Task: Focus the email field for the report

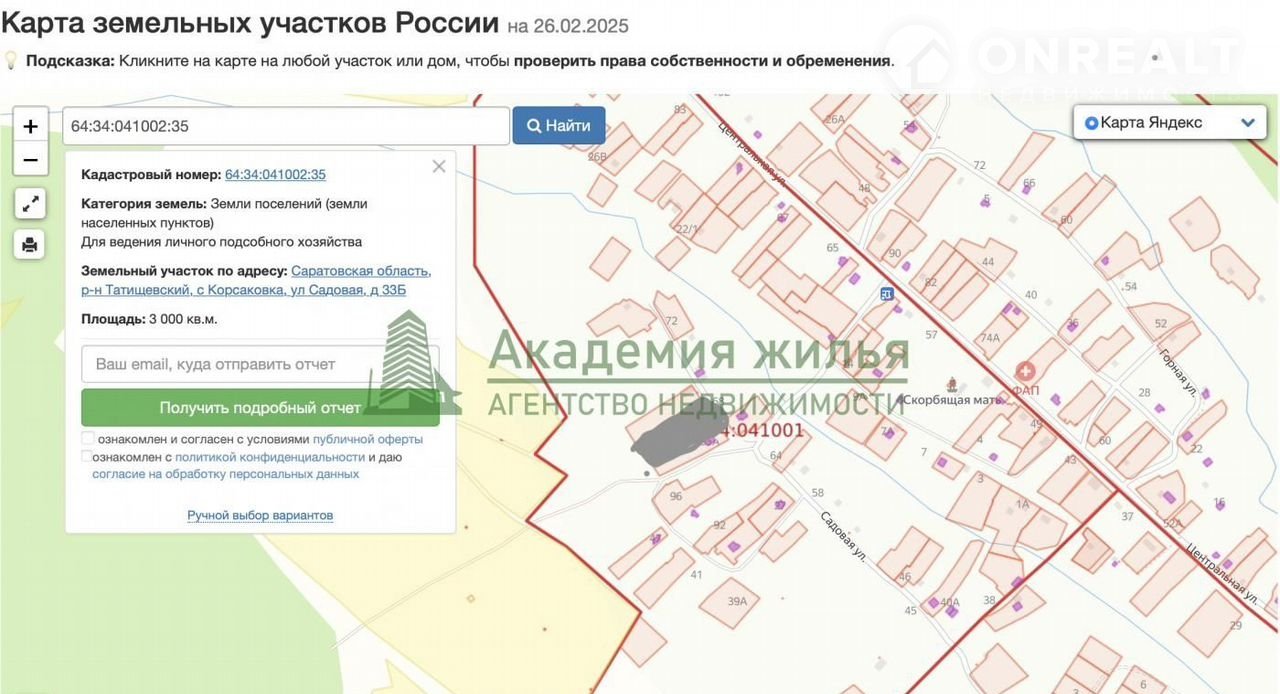Action: click(x=260, y=364)
